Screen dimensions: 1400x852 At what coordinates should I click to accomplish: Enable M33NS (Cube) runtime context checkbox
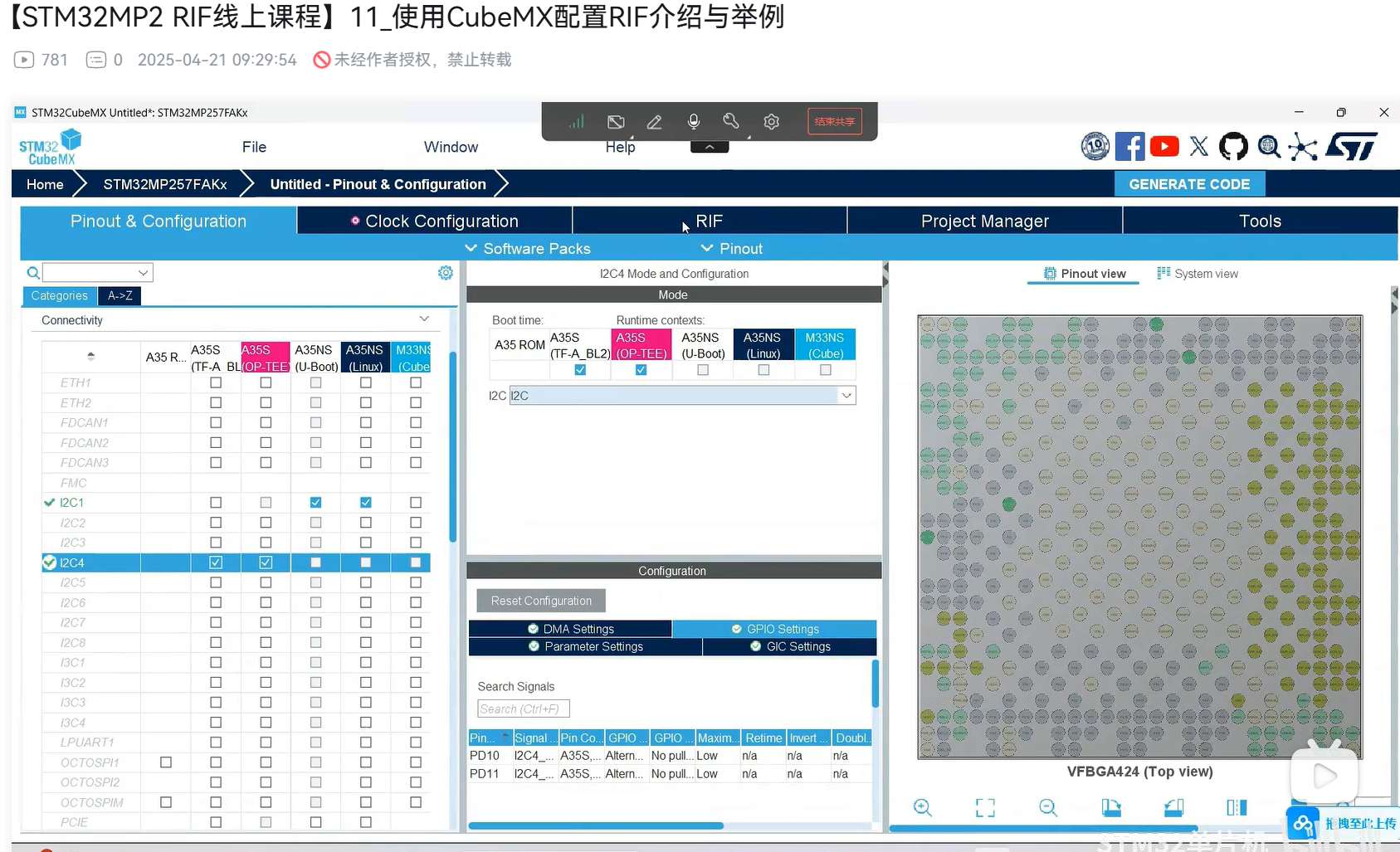pyautogui.click(x=825, y=370)
